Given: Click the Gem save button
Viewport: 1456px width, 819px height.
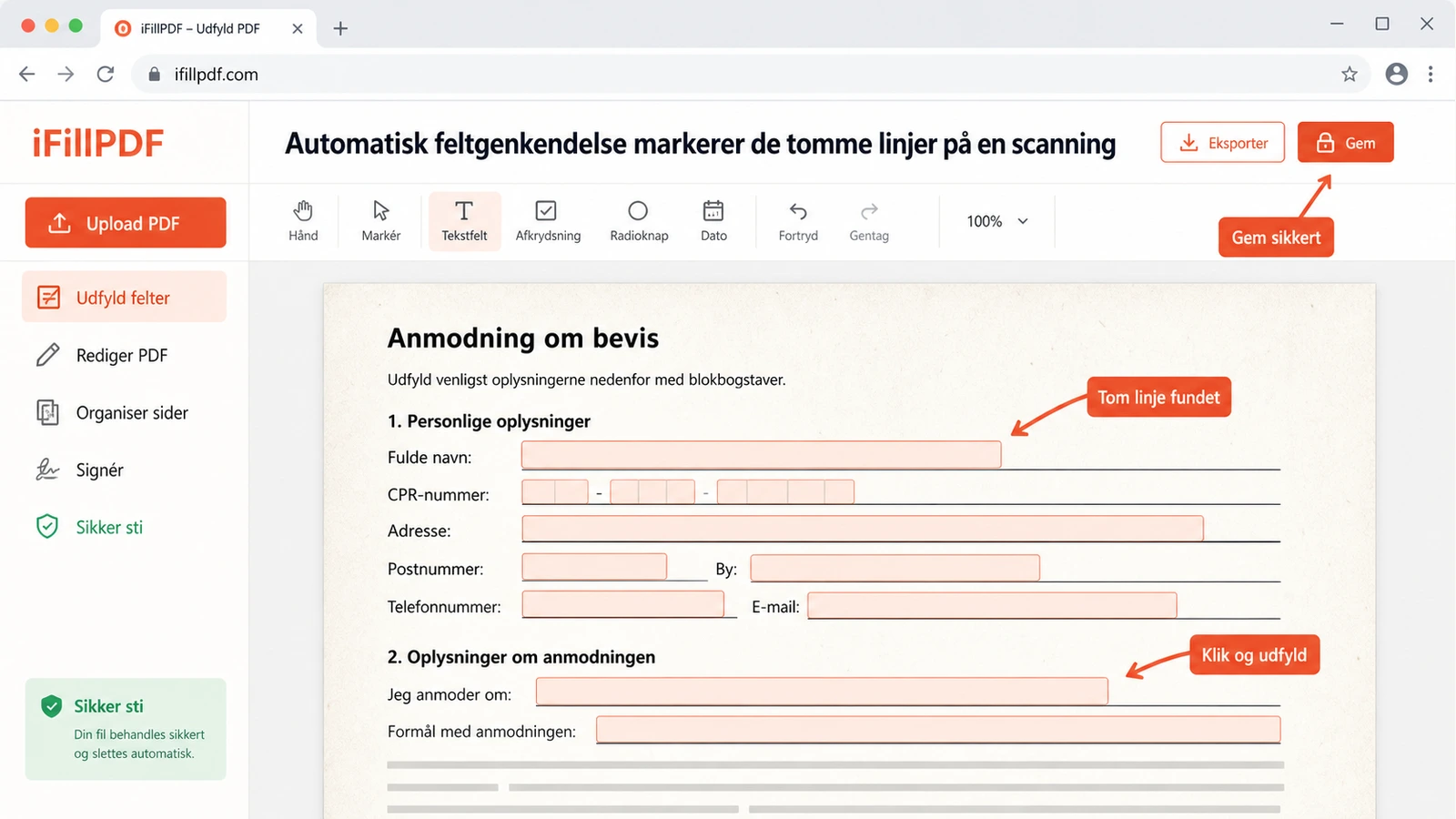Looking at the screenshot, I should pos(1345,143).
